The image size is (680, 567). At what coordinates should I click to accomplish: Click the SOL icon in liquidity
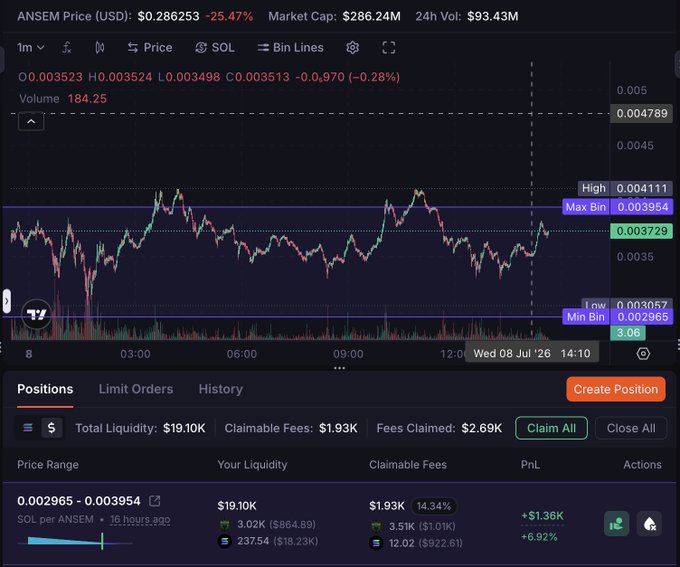(x=225, y=541)
